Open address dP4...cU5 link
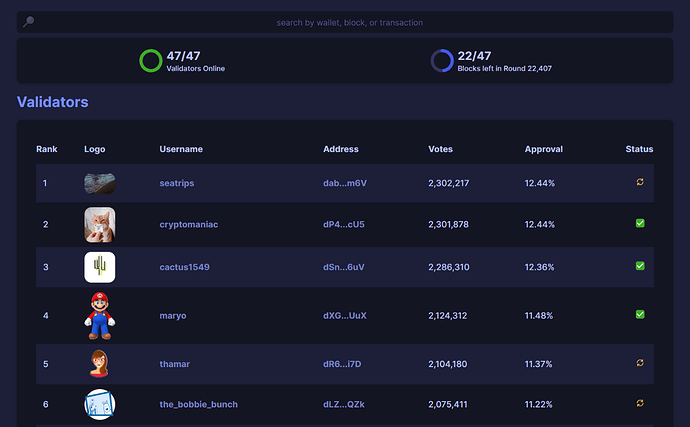Viewport: 690px width, 427px height. pos(344,225)
